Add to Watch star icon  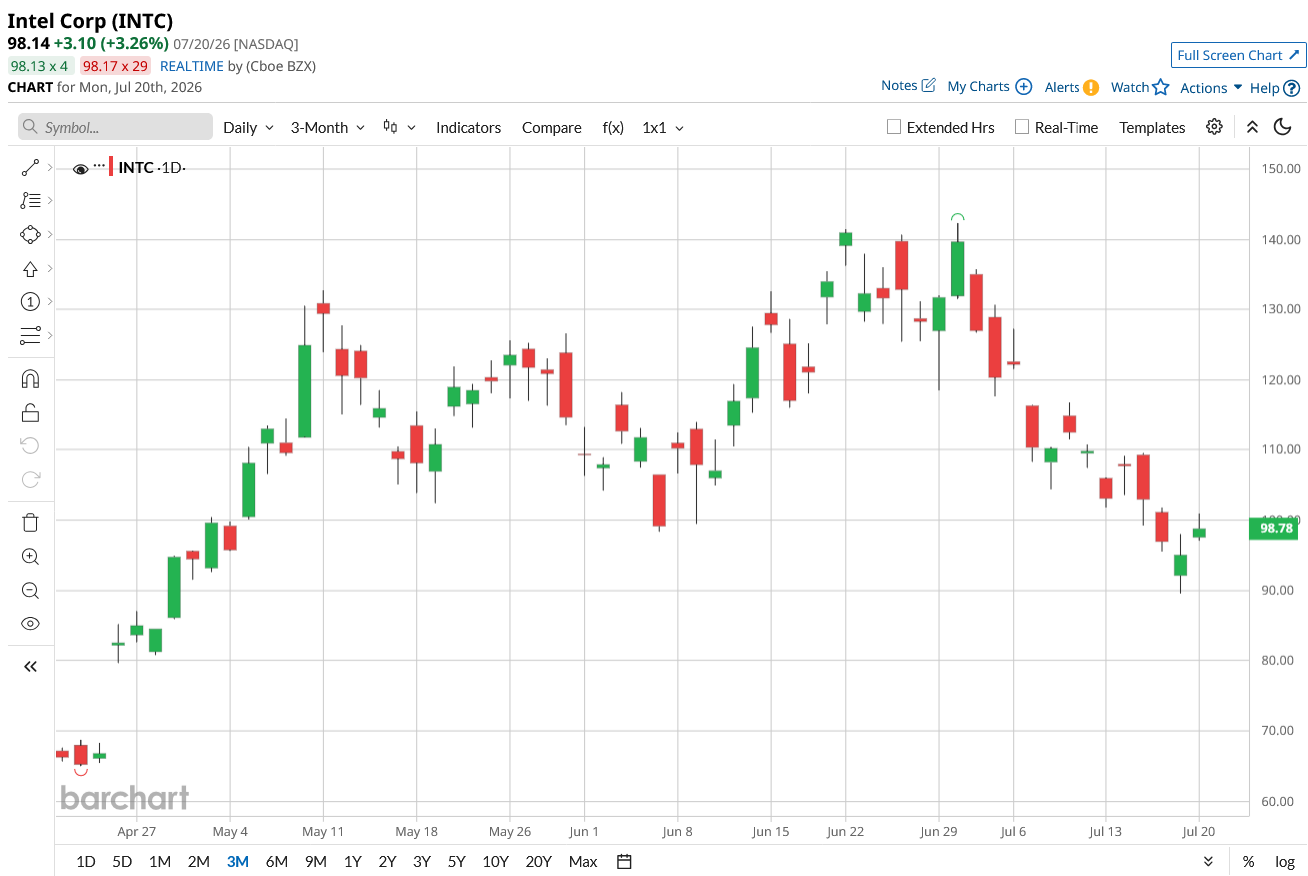pyautogui.click(x=1160, y=87)
